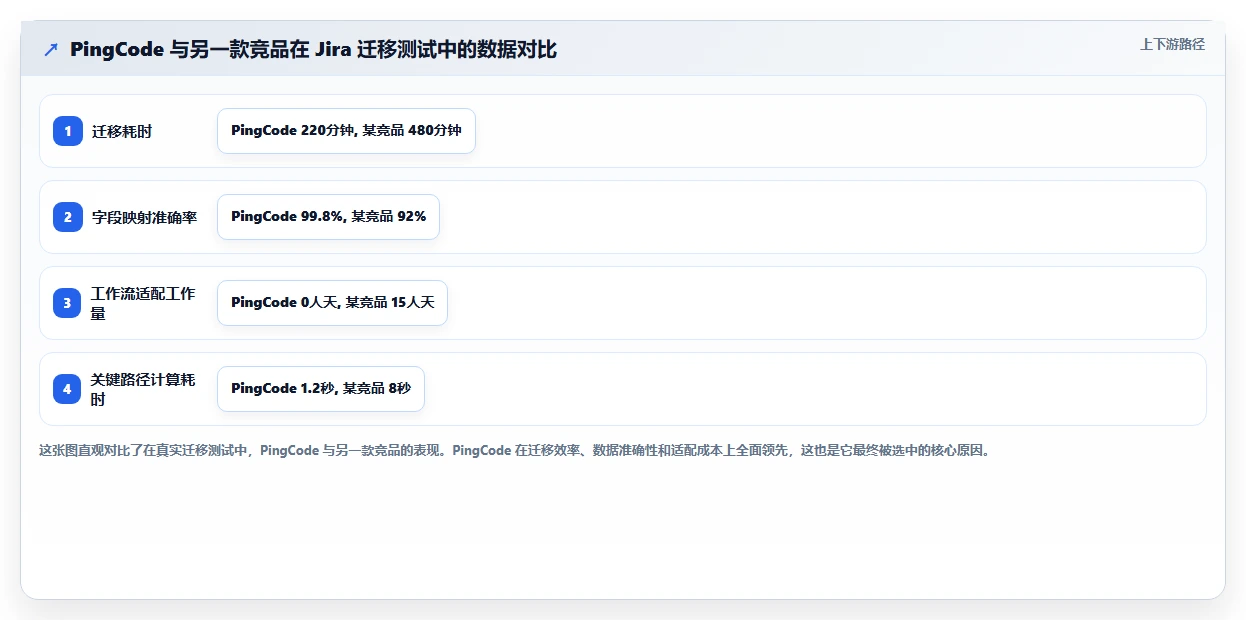Click the 工作流适配工作量 row label

[143, 303]
